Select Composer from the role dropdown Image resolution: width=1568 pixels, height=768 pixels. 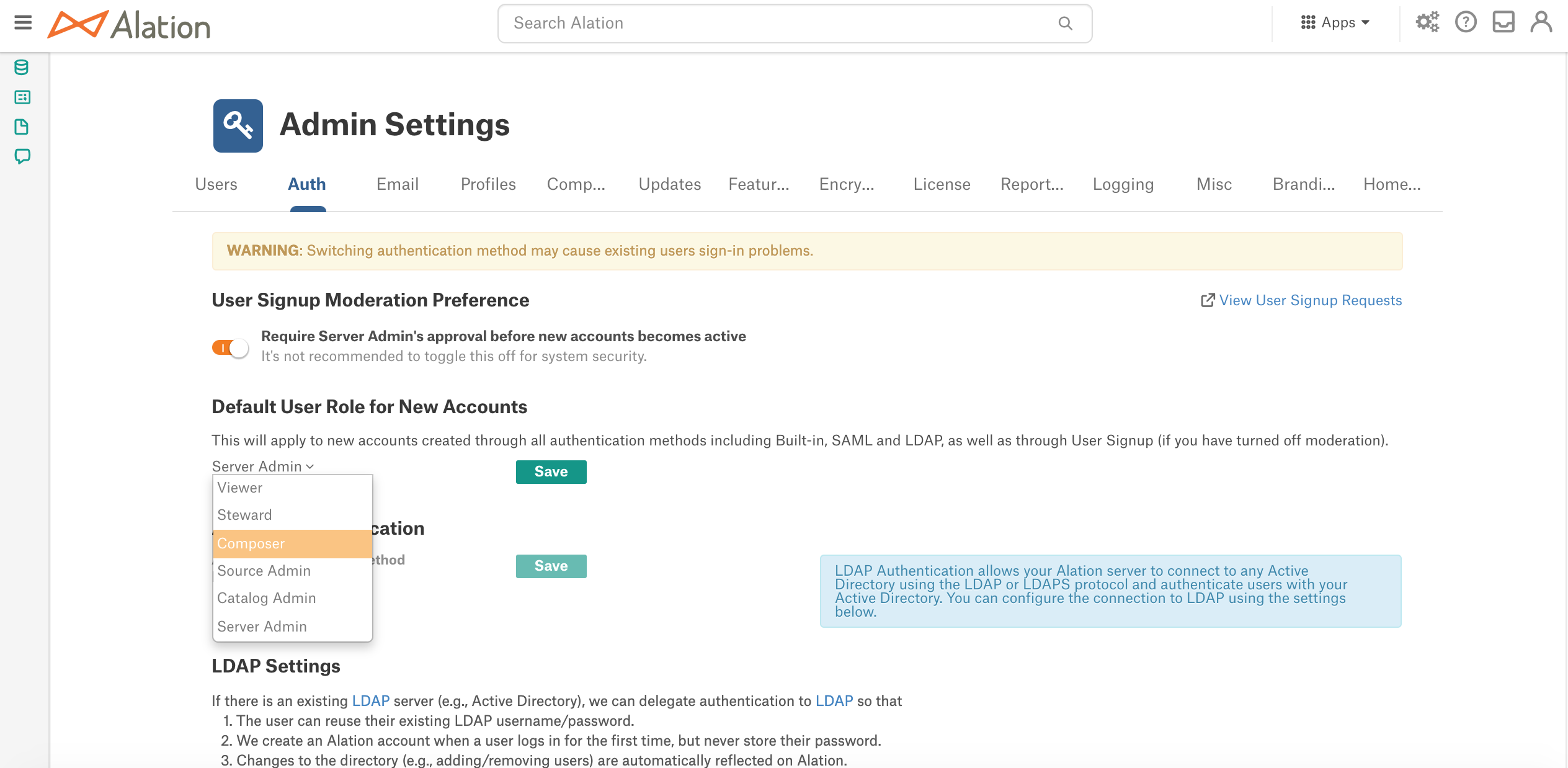coord(290,543)
